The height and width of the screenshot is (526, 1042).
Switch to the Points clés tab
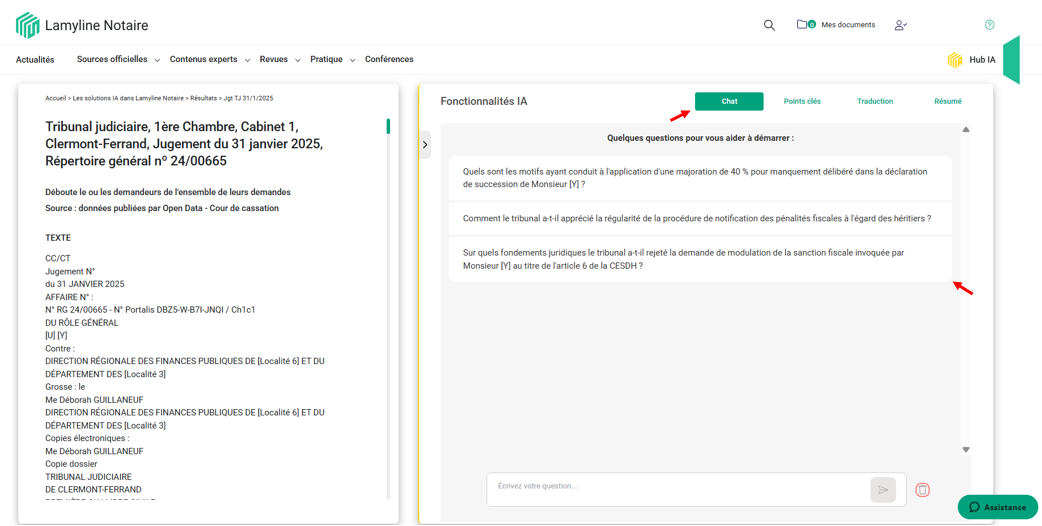[x=802, y=101]
